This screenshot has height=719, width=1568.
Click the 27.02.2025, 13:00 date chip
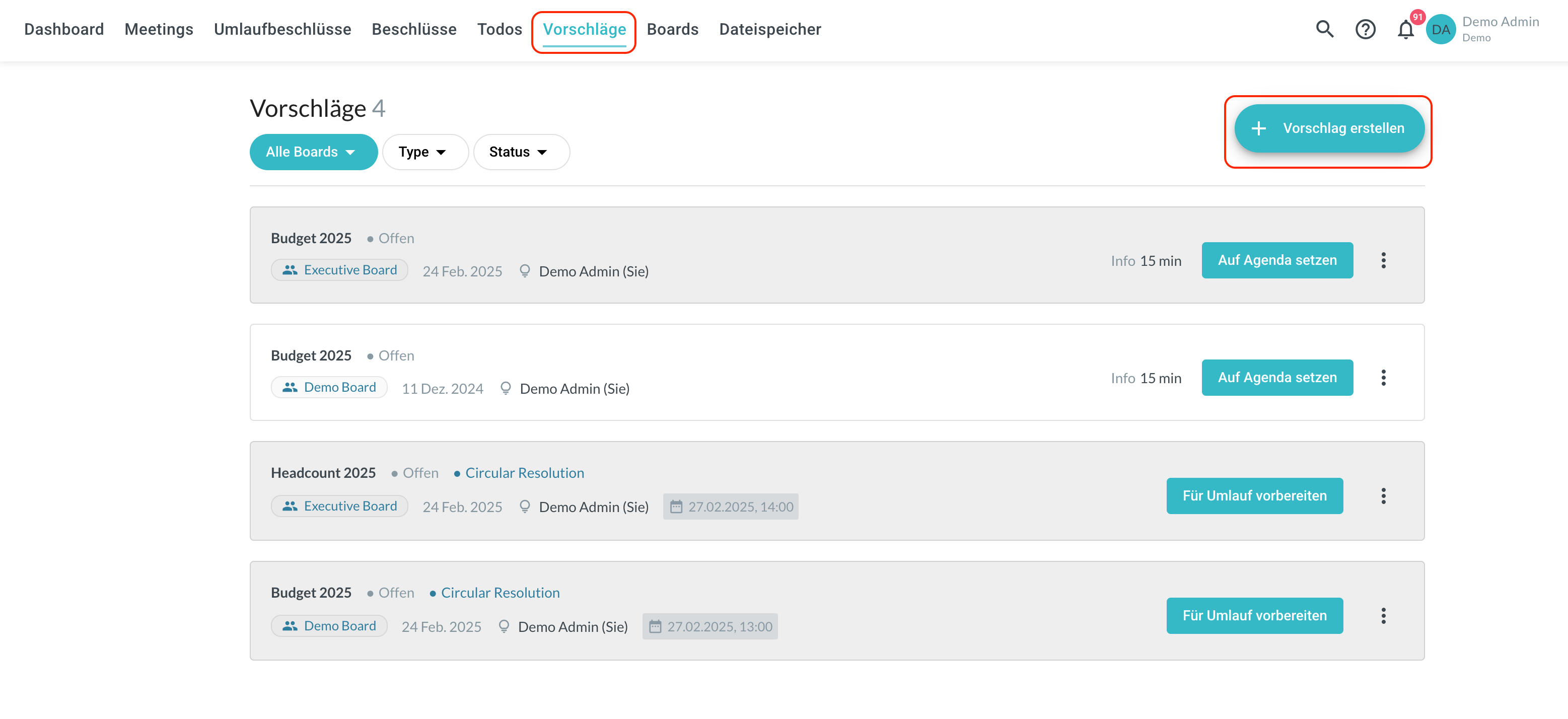coord(710,626)
